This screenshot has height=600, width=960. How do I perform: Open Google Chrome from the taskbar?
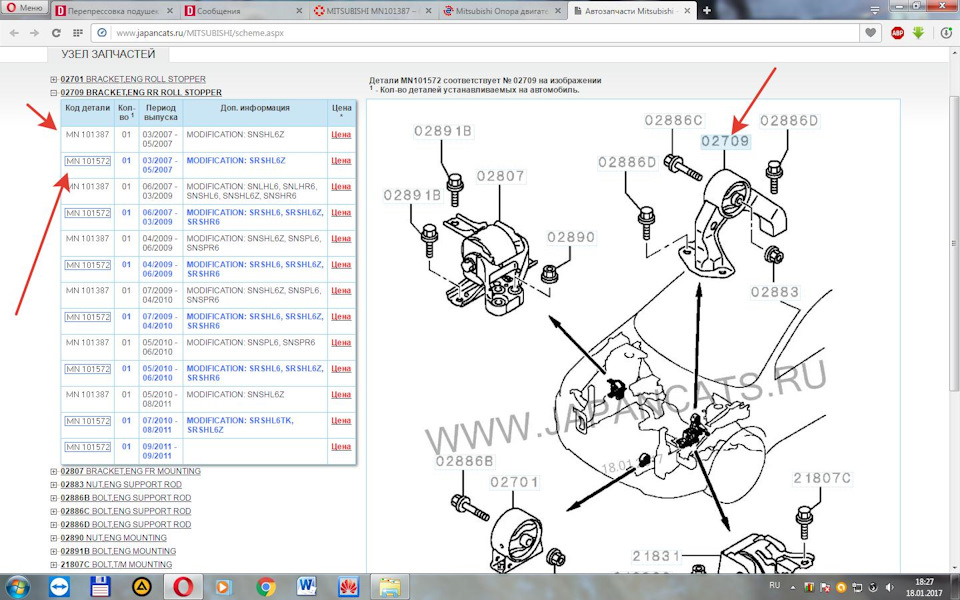[x=265, y=586]
